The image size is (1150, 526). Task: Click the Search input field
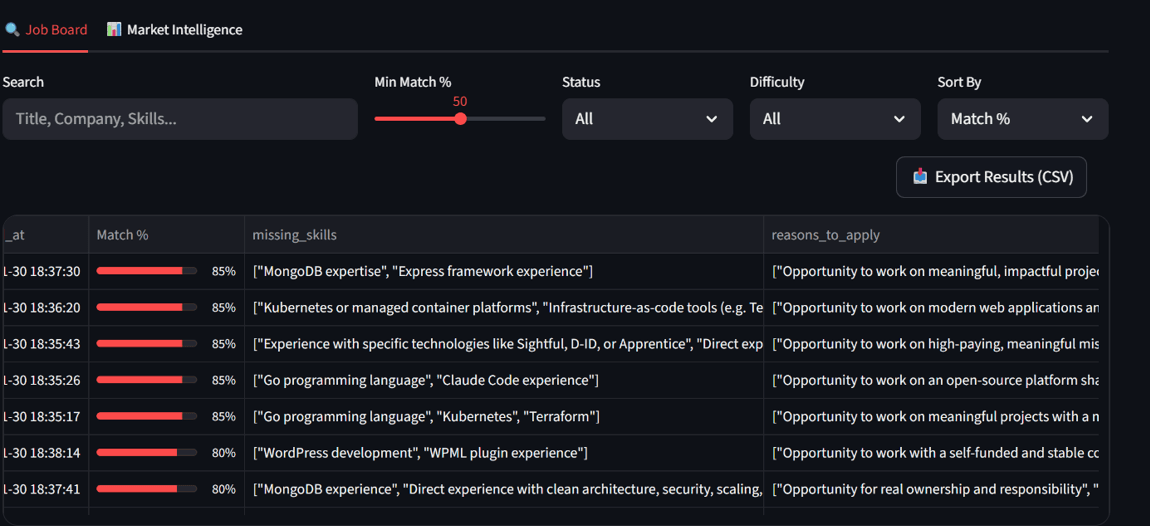coord(180,119)
